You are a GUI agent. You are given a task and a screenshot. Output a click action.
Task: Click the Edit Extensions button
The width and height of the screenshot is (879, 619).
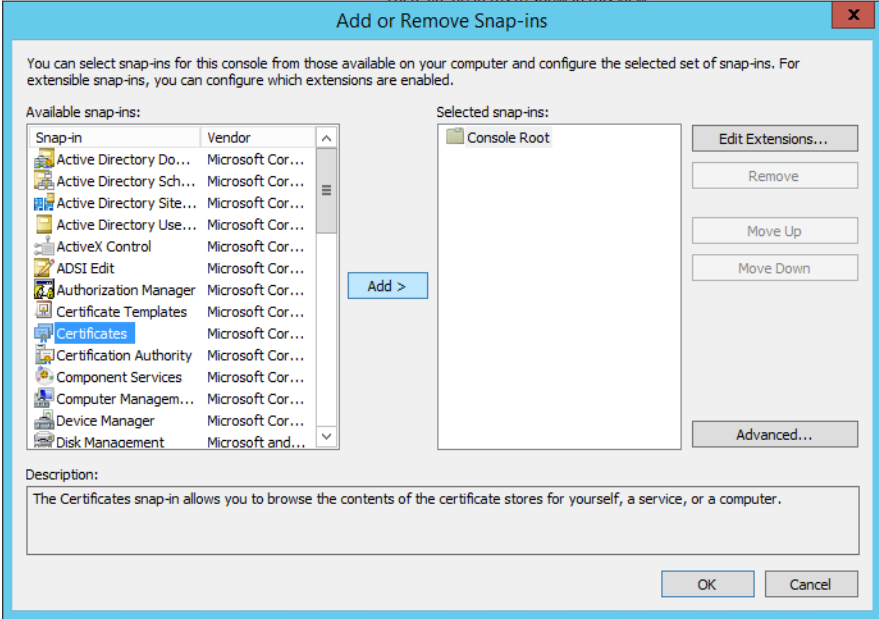point(774,138)
